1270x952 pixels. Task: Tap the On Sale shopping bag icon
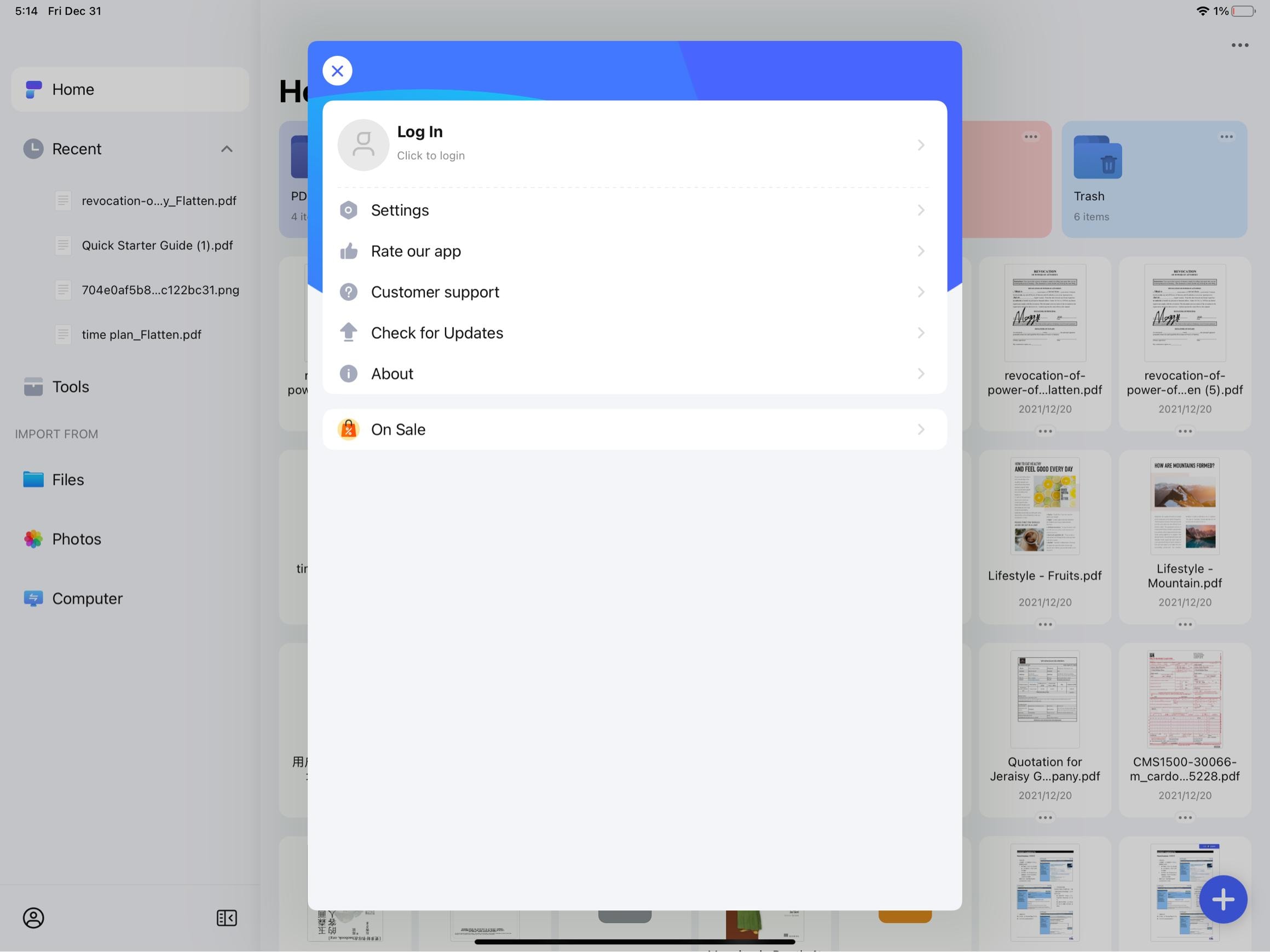tap(349, 429)
